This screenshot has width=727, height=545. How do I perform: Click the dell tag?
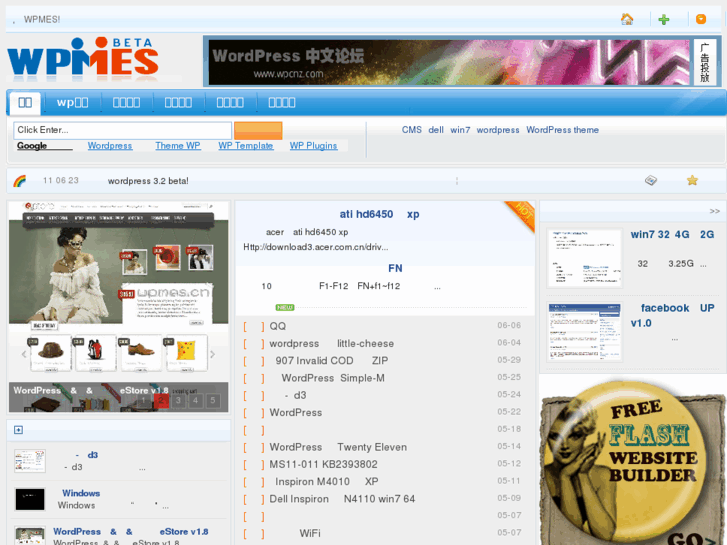coord(436,130)
